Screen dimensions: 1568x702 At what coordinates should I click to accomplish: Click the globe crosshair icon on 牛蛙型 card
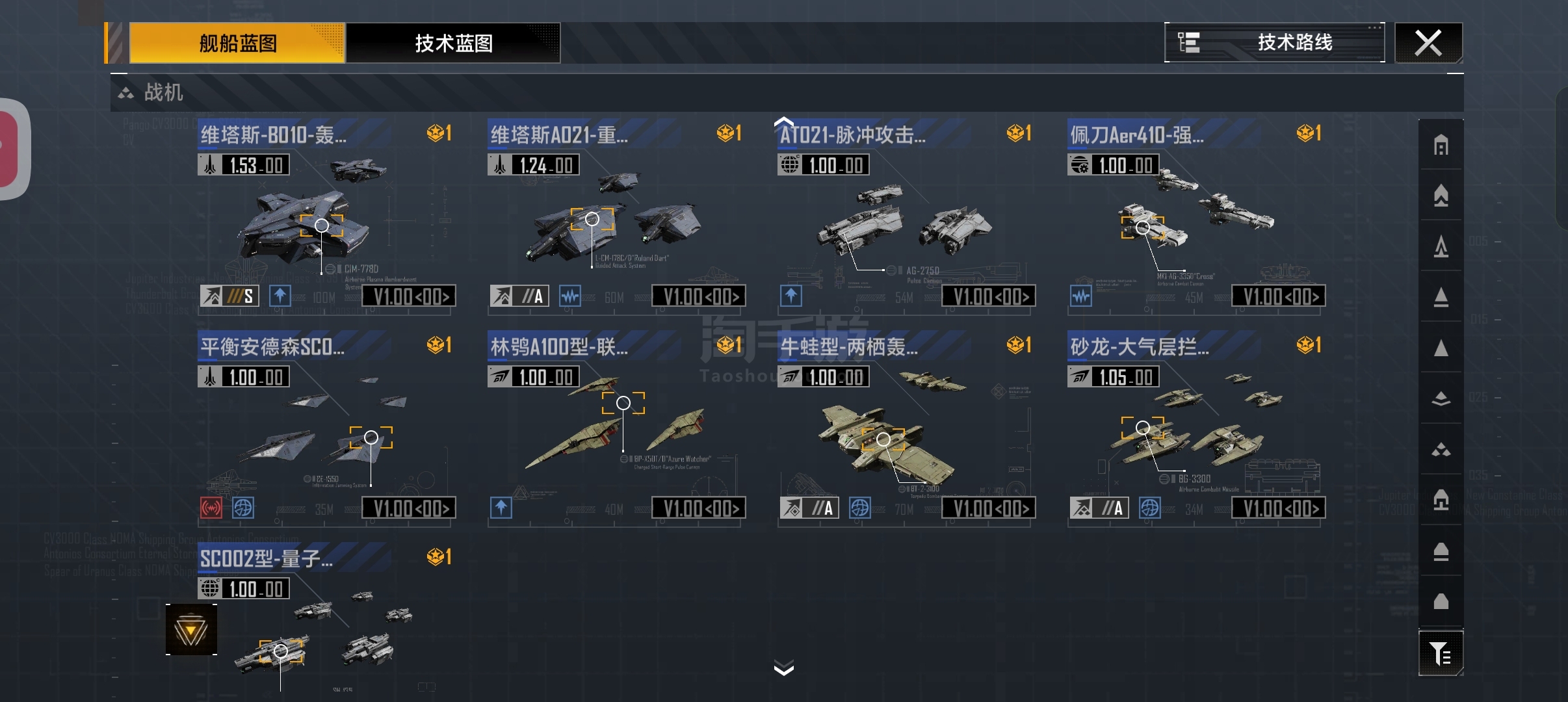tap(860, 508)
